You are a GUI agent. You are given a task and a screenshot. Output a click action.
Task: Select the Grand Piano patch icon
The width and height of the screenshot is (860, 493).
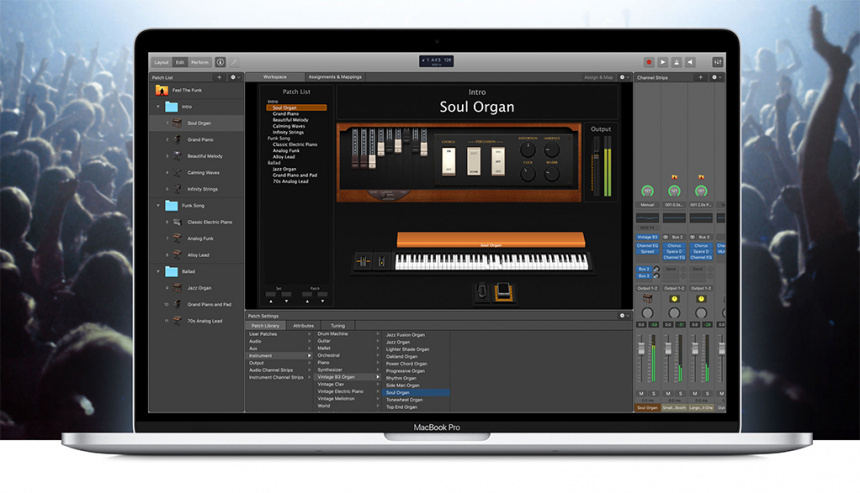[177, 139]
